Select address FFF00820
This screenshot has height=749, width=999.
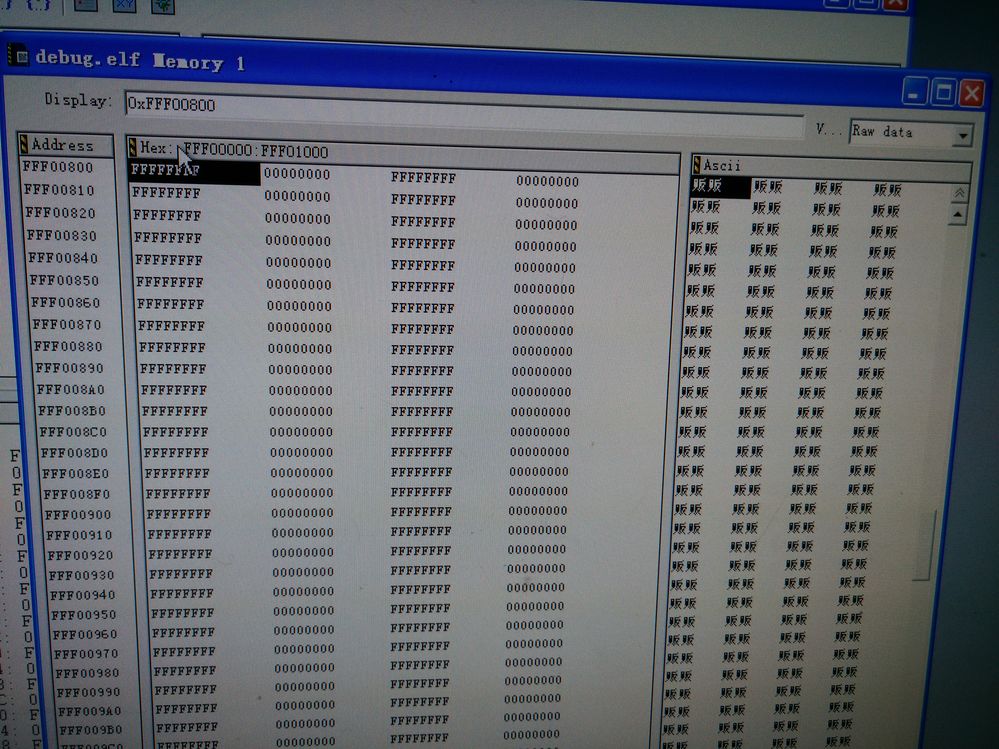tap(61, 213)
